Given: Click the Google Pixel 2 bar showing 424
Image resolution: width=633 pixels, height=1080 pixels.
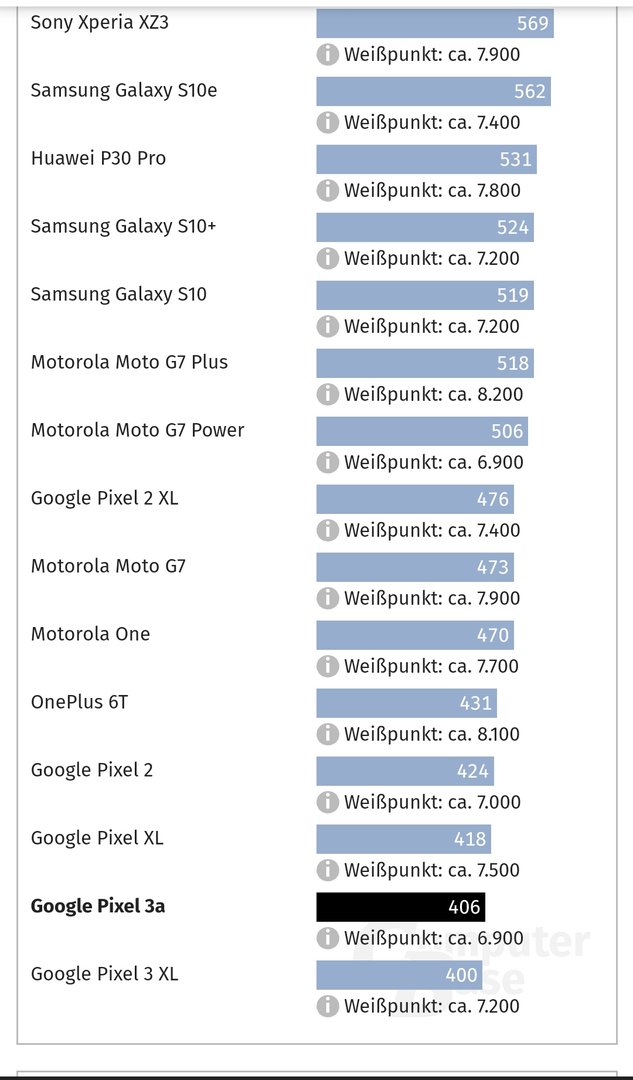Looking at the screenshot, I should pos(405,771).
